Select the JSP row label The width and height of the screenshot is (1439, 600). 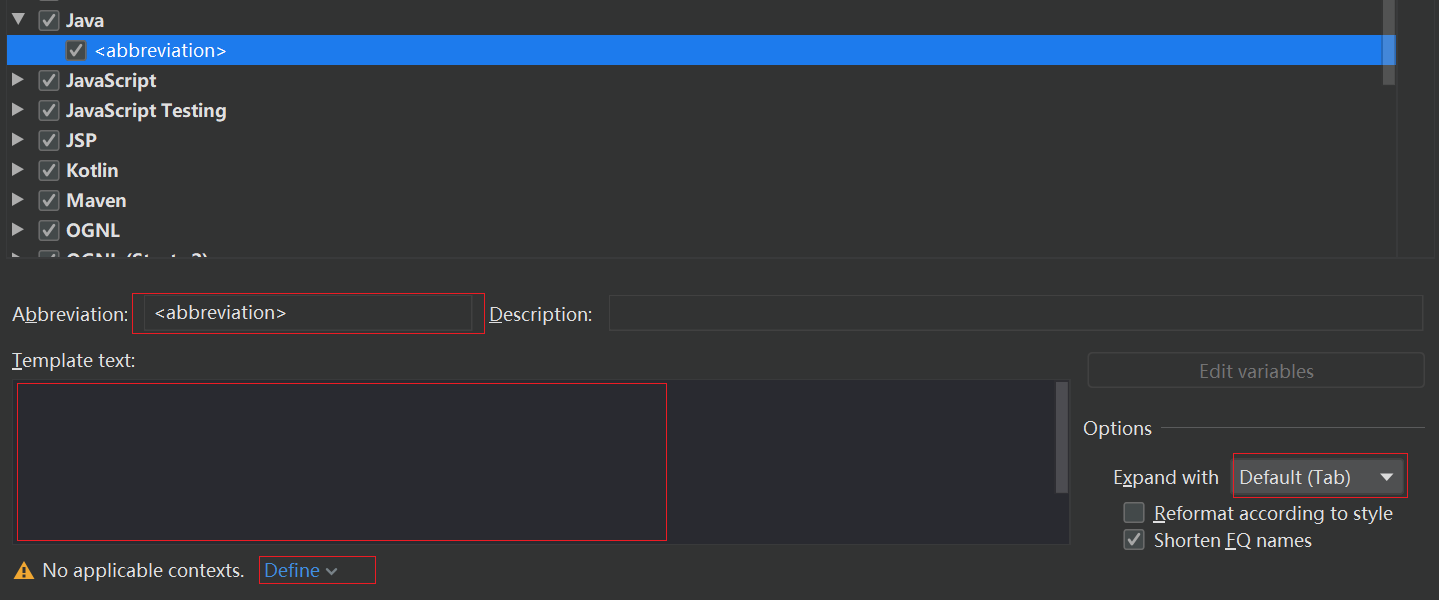point(81,140)
